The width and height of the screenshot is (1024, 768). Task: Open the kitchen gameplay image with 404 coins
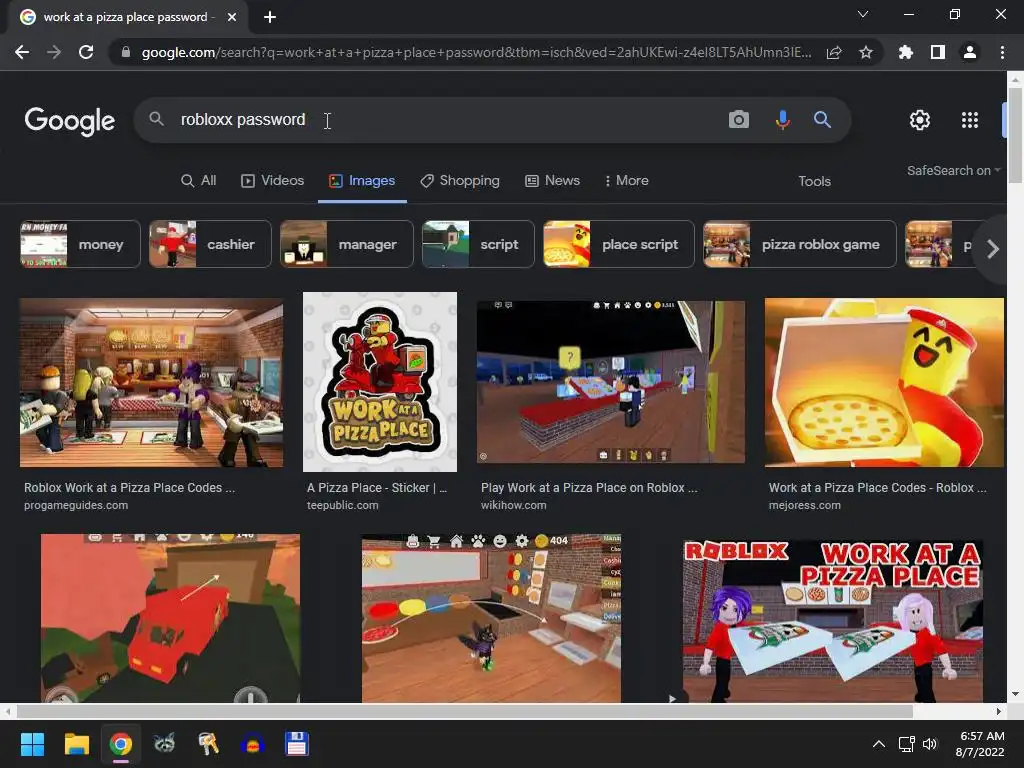(491, 618)
